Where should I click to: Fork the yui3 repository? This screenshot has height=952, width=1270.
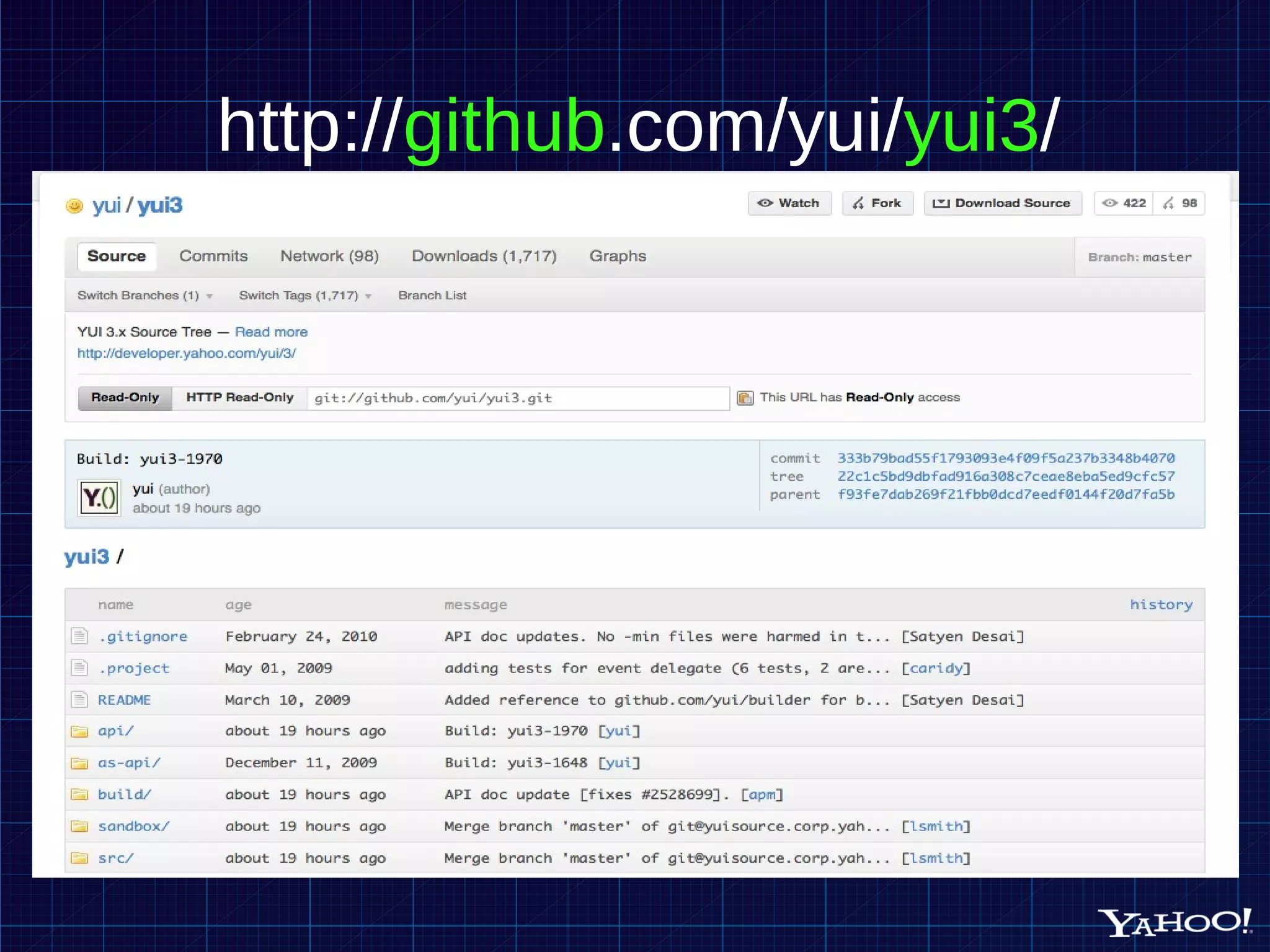(x=877, y=203)
